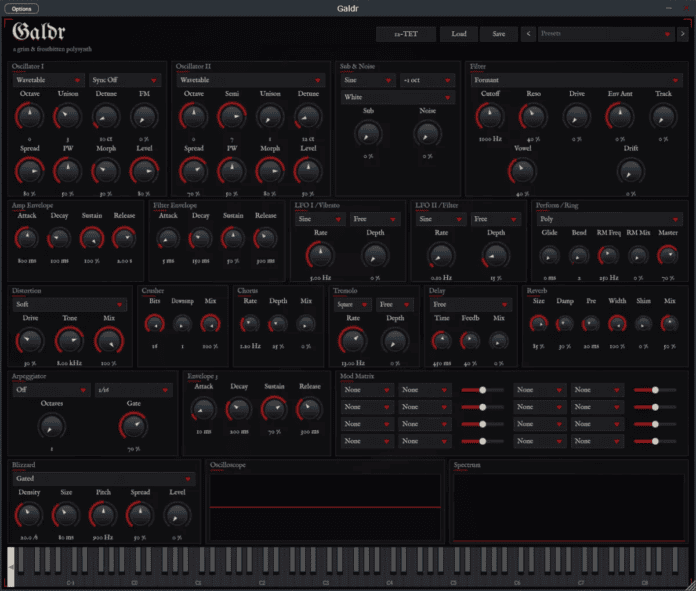The height and width of the screenshot is (591, 696).
Task: Click the Load preset button
Action: (x=459, y=34)
